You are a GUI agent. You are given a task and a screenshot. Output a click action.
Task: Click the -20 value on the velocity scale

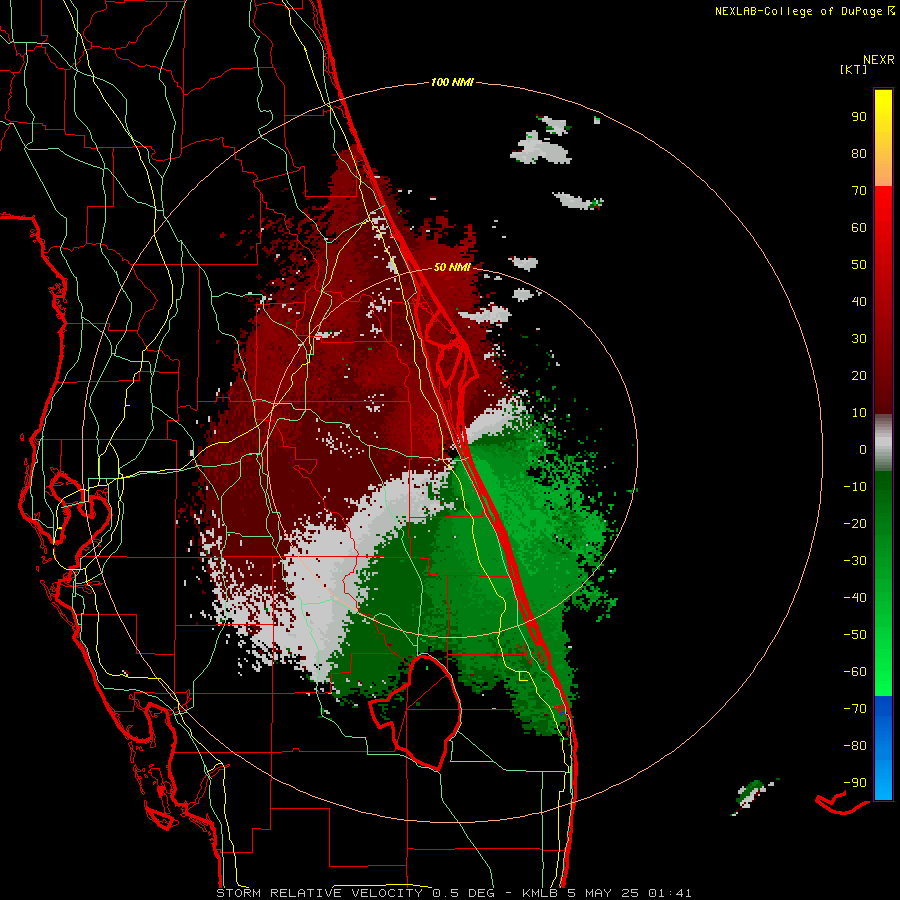pos(855,523)
